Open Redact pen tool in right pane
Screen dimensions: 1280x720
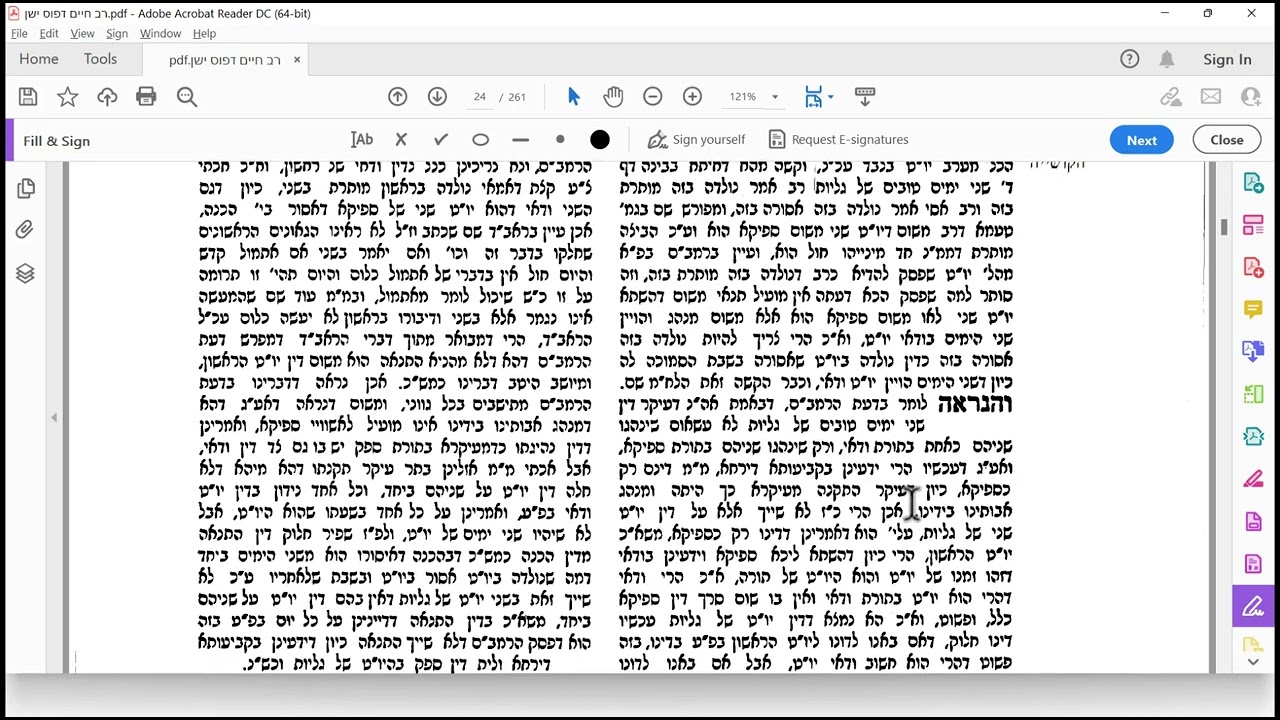tap(1254, 479)
